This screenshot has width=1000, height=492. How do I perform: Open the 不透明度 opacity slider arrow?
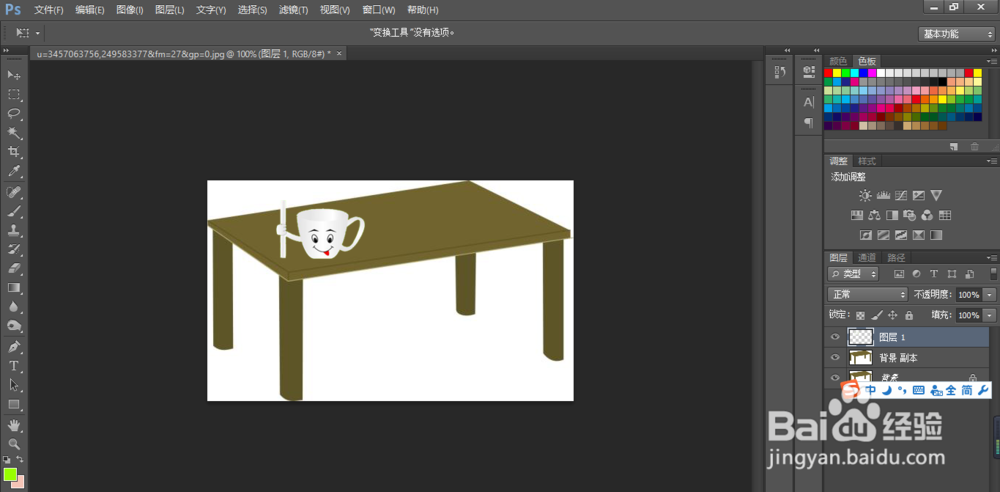point(989,295)
